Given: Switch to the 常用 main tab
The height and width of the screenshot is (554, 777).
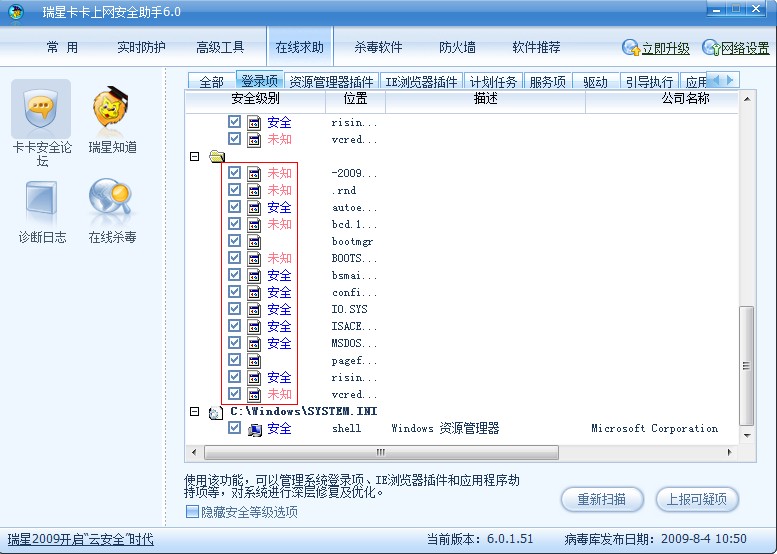Looking at the screenshot, I should click(x=62, y=48).
